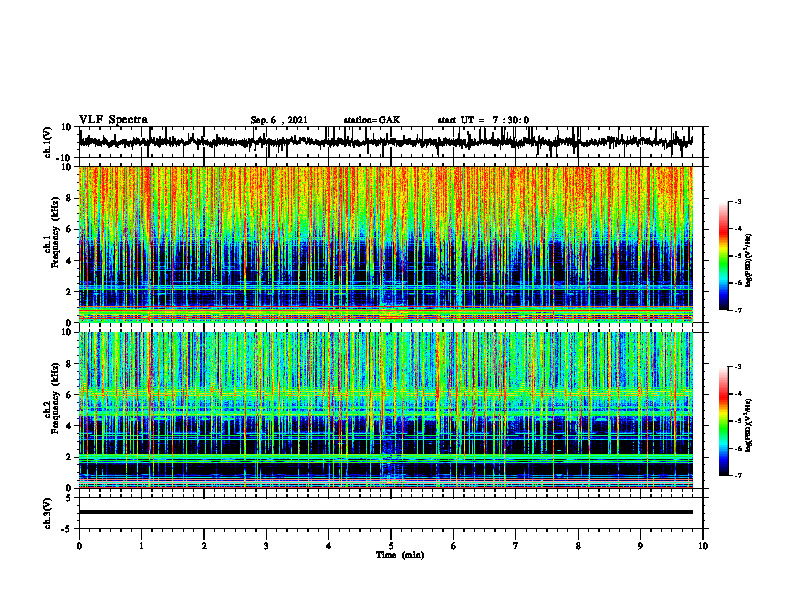Click the "10" tick on ch.2 frequency axis
Screen dimensions: 792x612
pyautogui.click(x=67, y=332)
